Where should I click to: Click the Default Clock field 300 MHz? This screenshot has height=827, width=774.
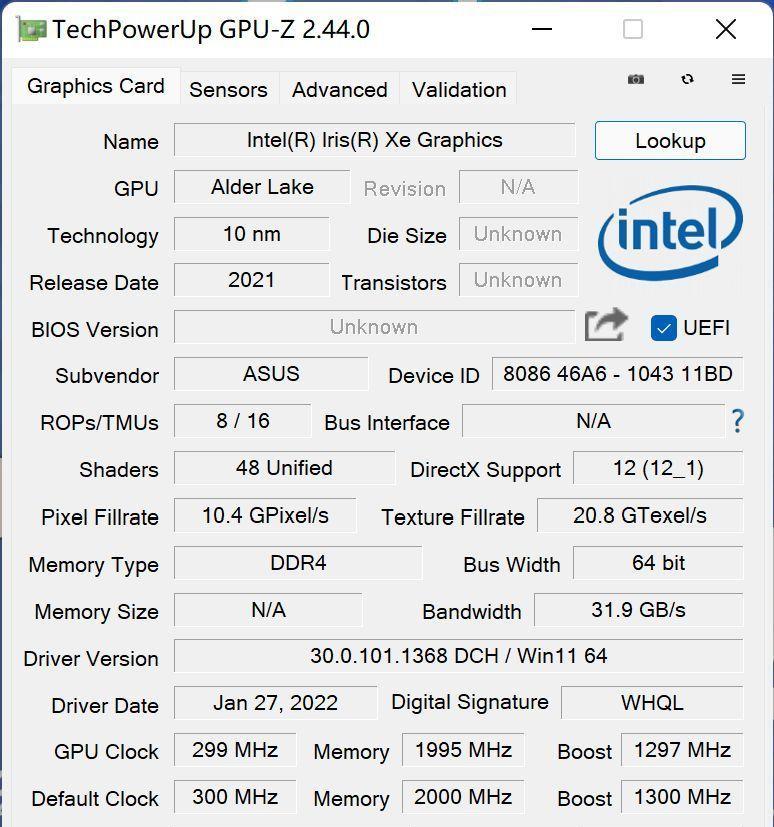235,796
